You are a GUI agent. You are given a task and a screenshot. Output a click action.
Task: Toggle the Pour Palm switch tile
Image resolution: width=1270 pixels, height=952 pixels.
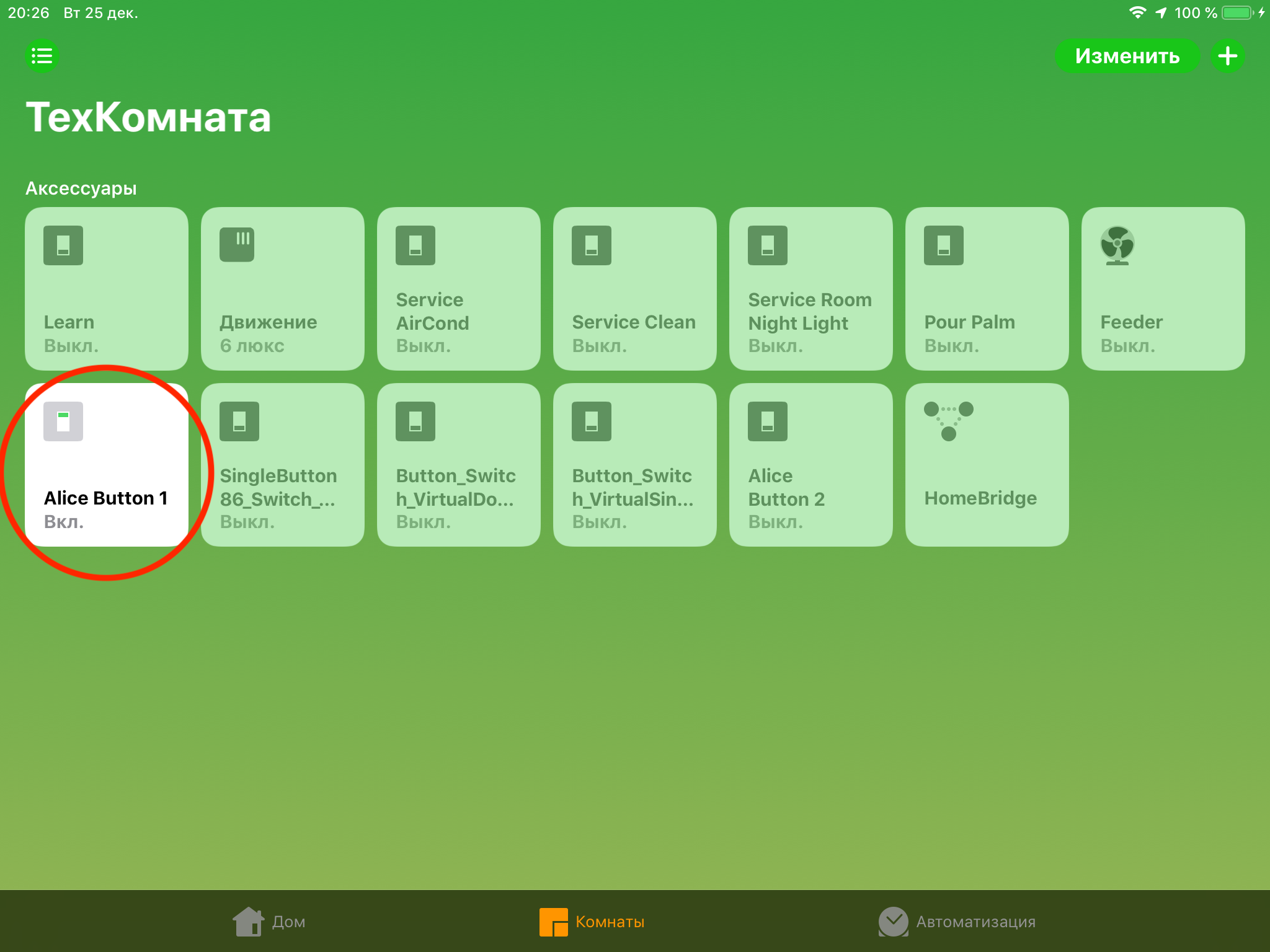point(987,289)
